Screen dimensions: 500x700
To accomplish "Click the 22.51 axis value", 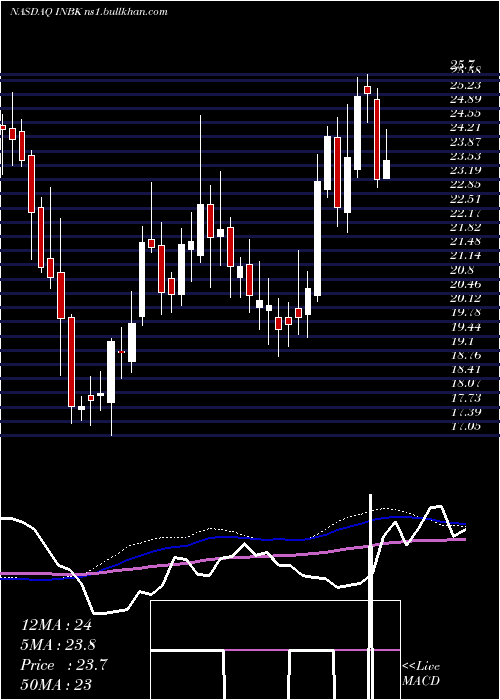I will click(x=464, y=200).
